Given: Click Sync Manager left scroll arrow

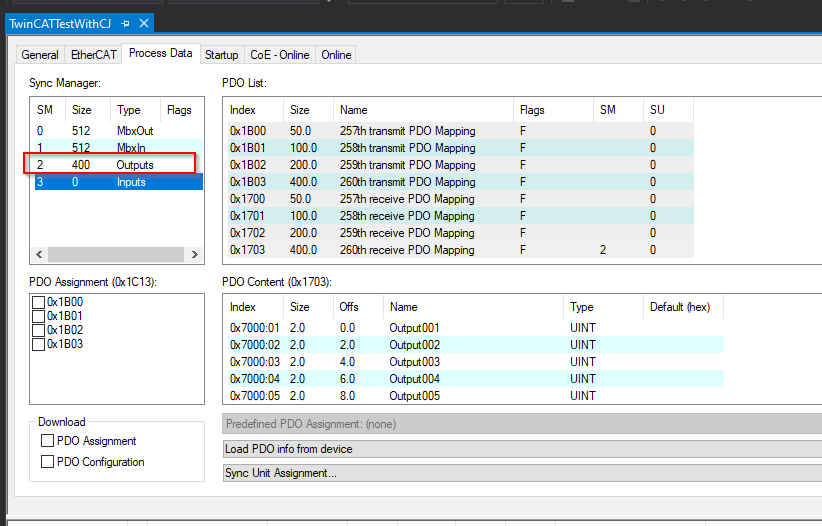Looking at the screenshot, I should click(x=39, y=254).
